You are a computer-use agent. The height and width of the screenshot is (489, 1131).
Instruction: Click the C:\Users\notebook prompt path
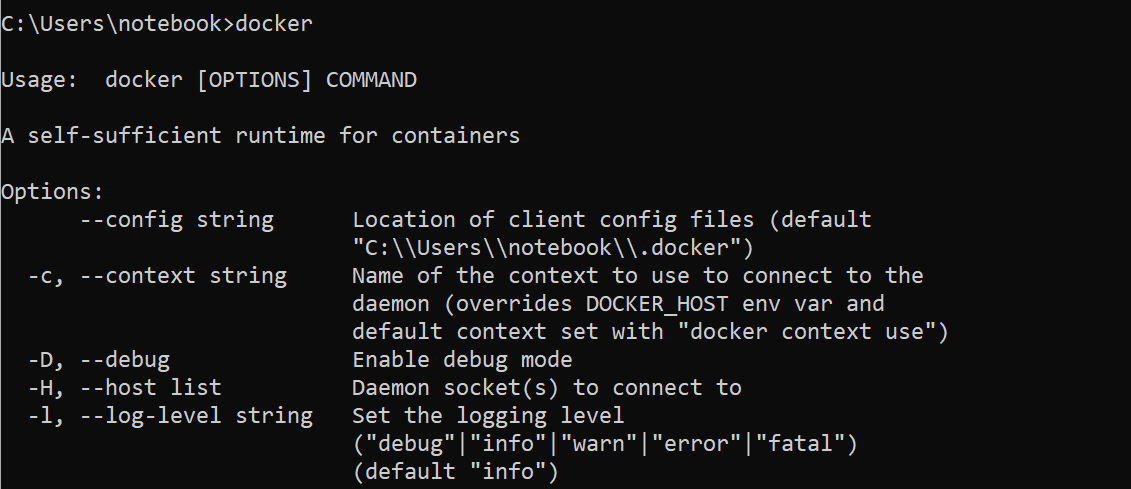point(114,25)
